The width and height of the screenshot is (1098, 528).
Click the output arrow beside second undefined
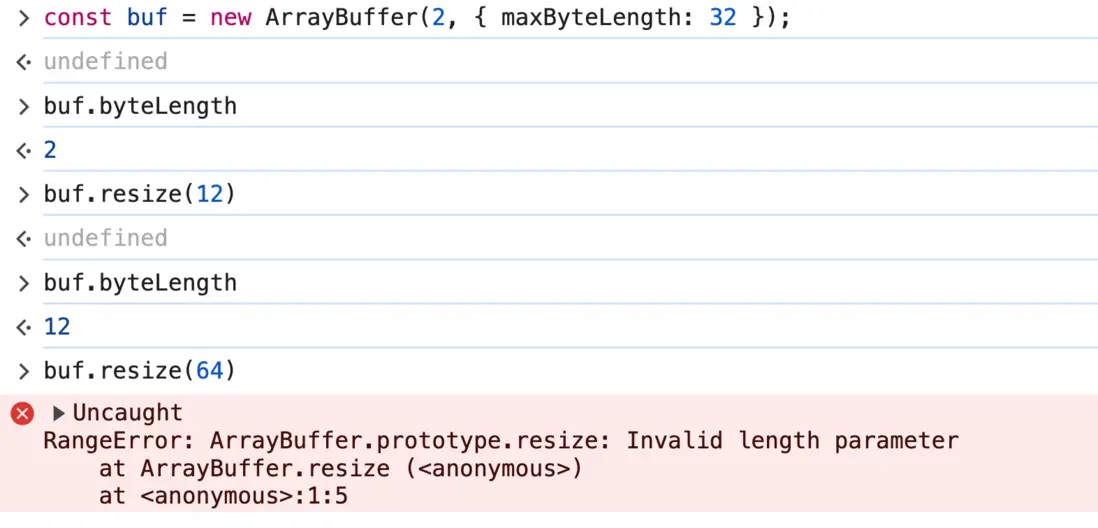pyautogui.click(x=24, y=238)
